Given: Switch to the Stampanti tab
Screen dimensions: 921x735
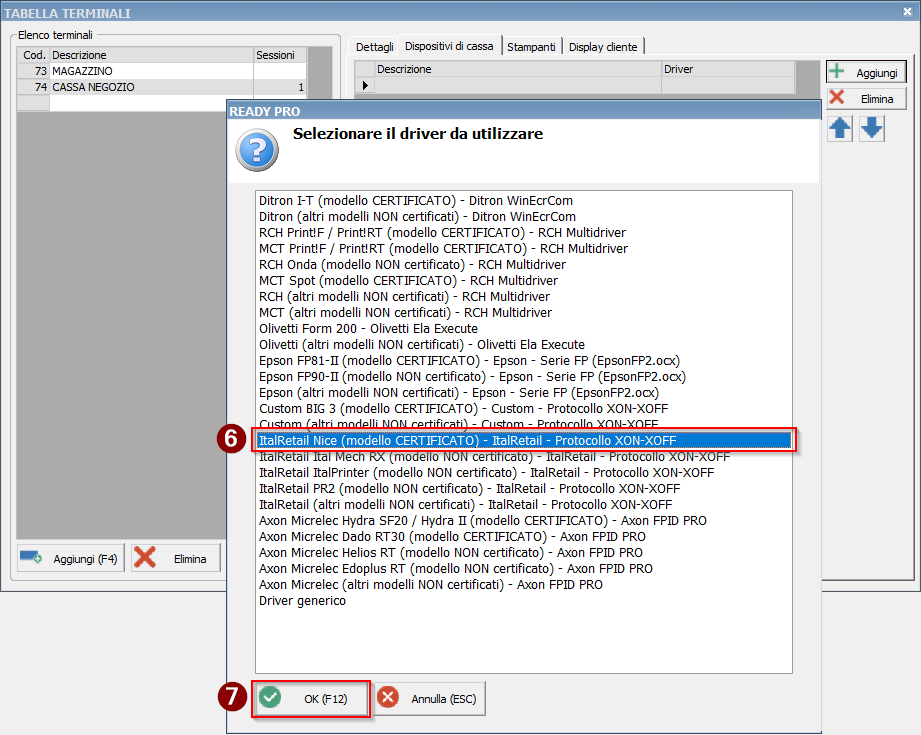Looking at the screenshot, I should point(531,47).
